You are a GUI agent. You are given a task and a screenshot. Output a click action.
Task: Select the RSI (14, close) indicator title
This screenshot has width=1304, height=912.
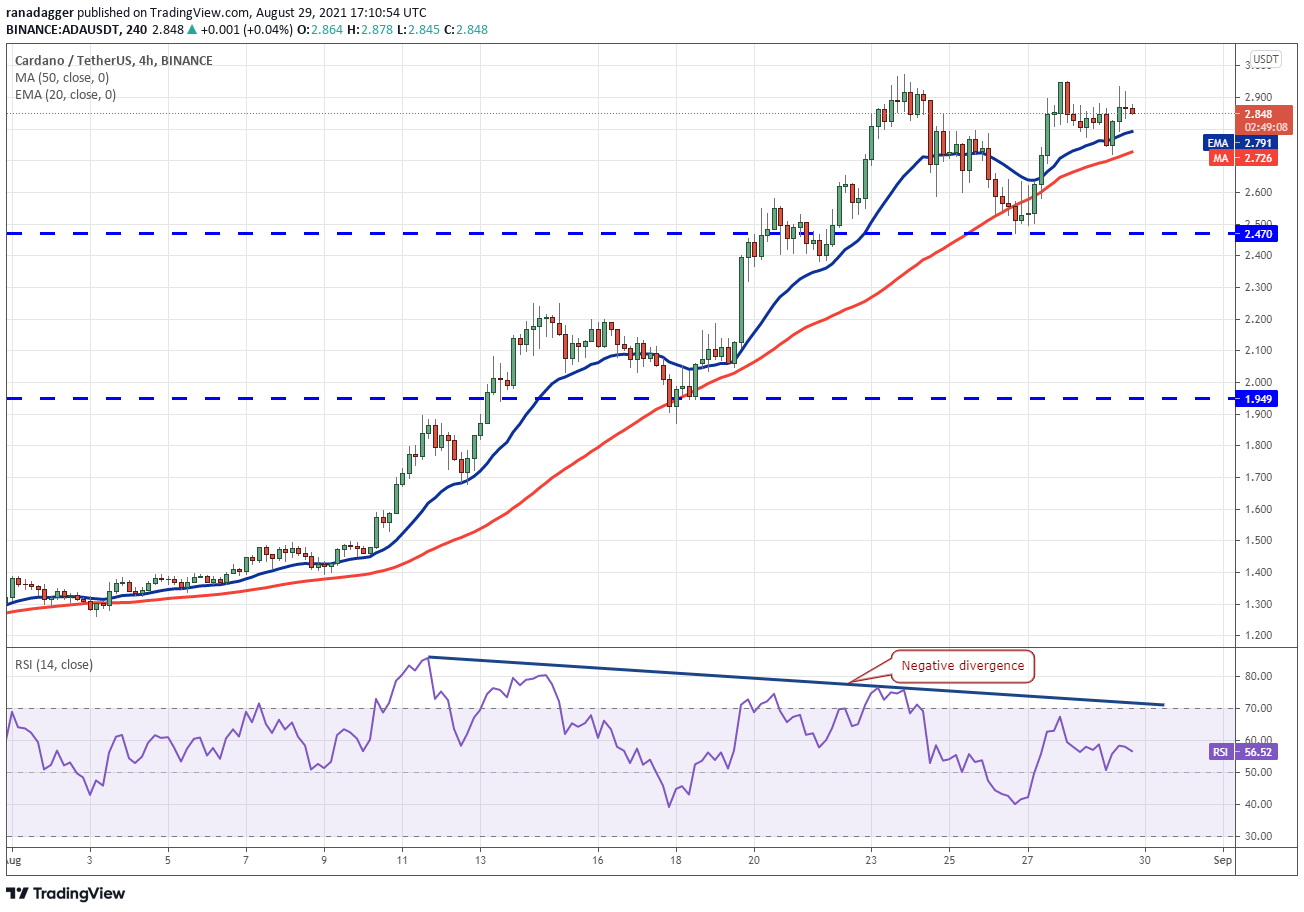(55, 664)
